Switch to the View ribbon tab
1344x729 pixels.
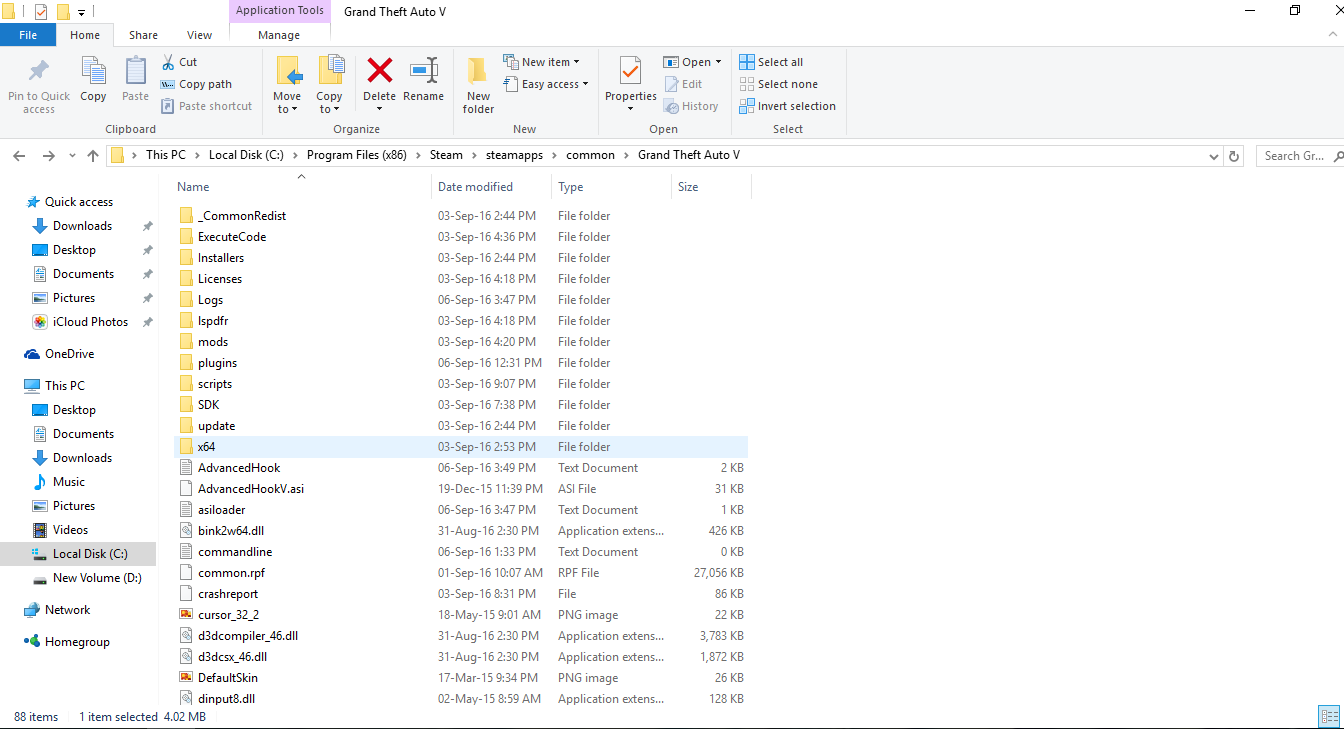click(200, 35)
